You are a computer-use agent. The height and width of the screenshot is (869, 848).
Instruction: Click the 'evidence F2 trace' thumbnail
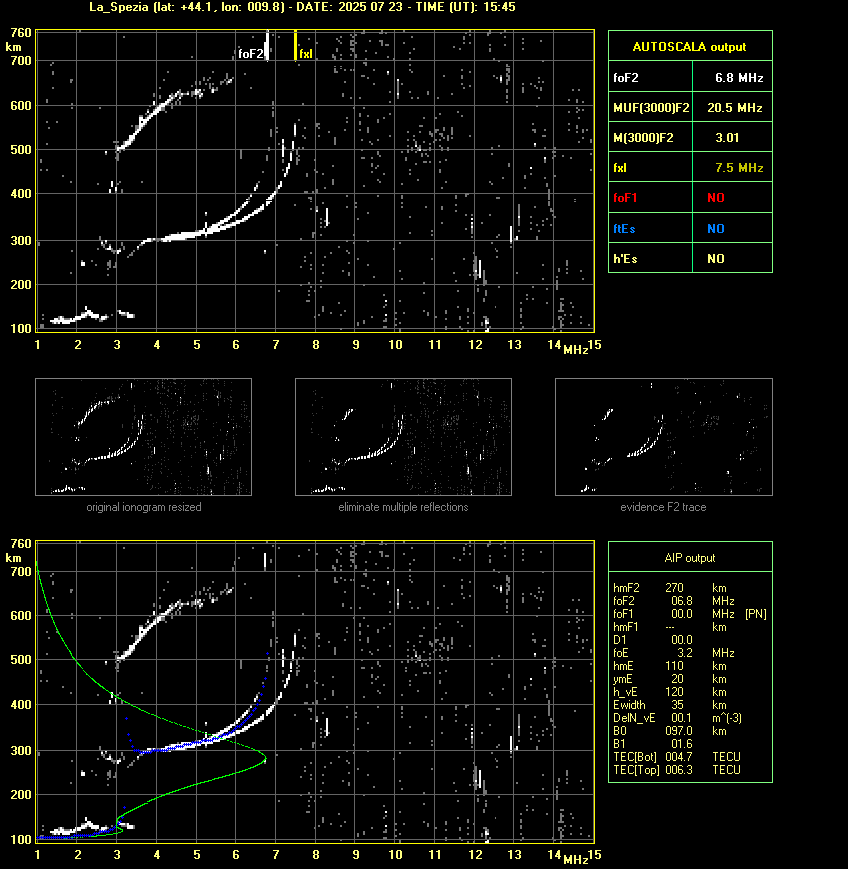(664, 437)
